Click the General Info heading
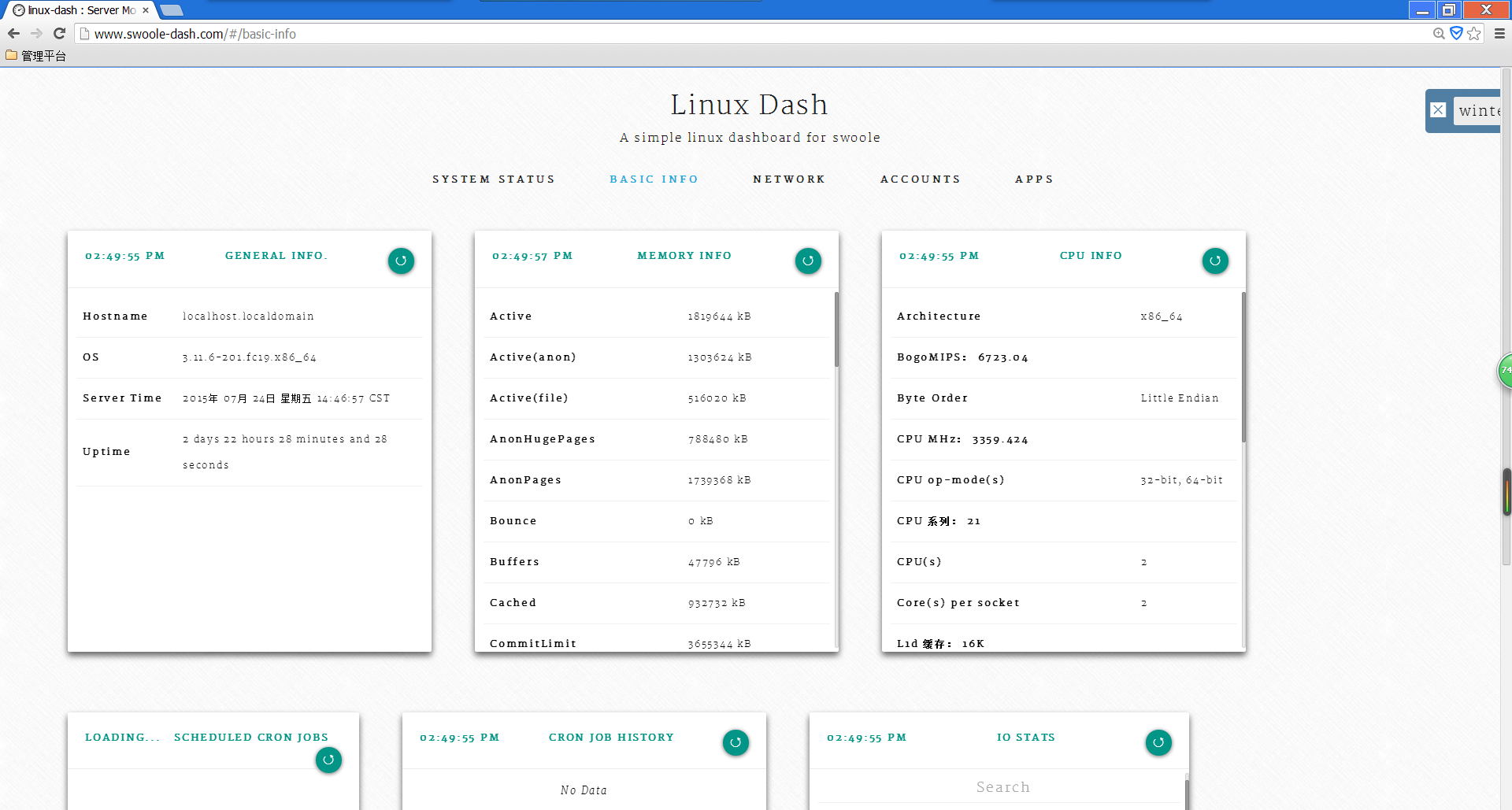Image resolution: width=1512 pixels, height=810 pixels. [x=276, y=256]
